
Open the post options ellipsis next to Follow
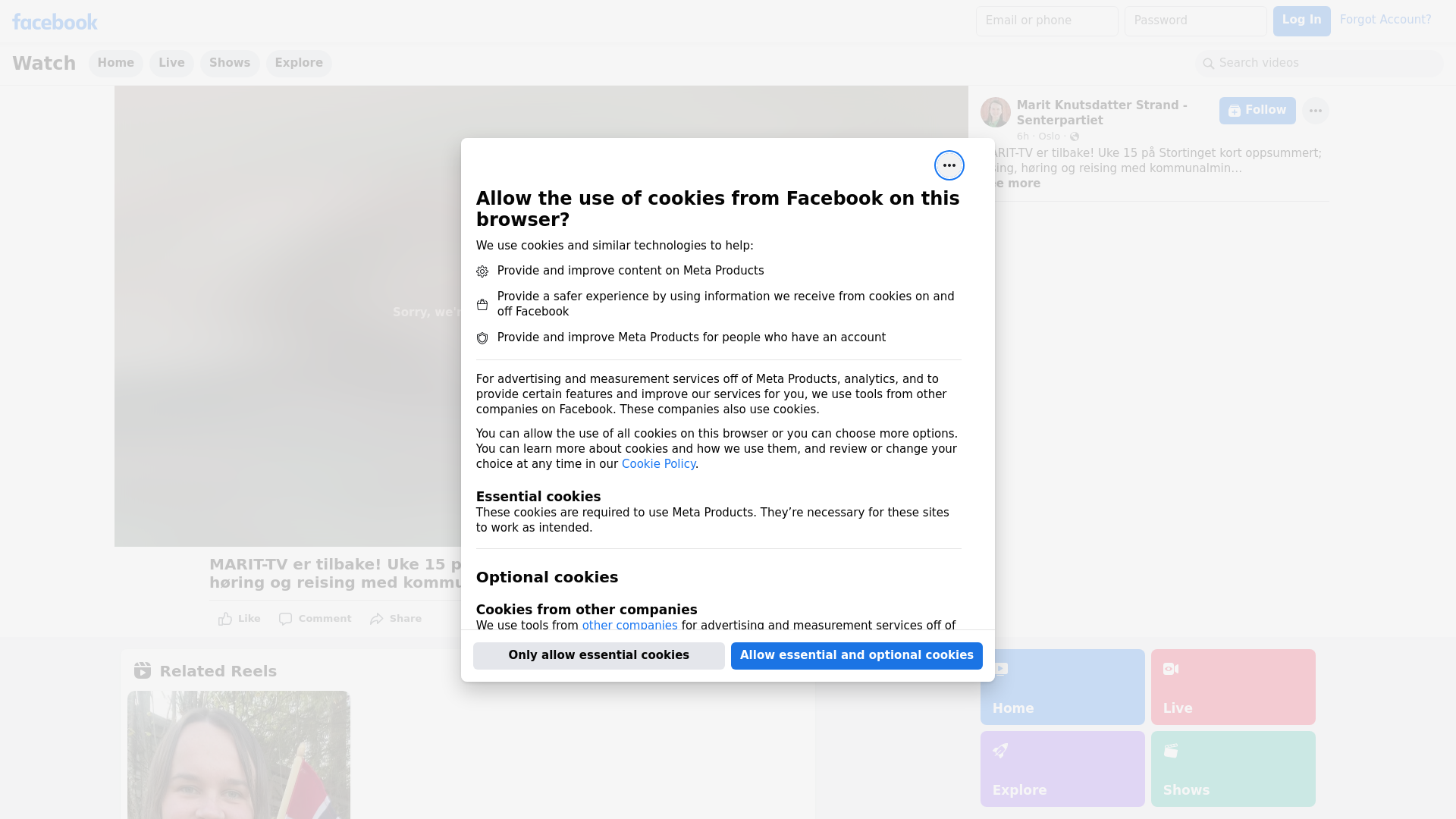1315,111
